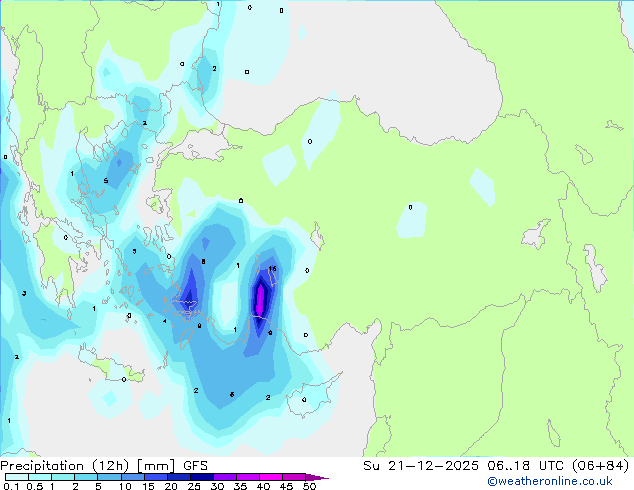Select the 35–40 mm violet legend swatch
The width and height of the screenshot is (634, 490).
pyautogui.click(x=248, y=477)
